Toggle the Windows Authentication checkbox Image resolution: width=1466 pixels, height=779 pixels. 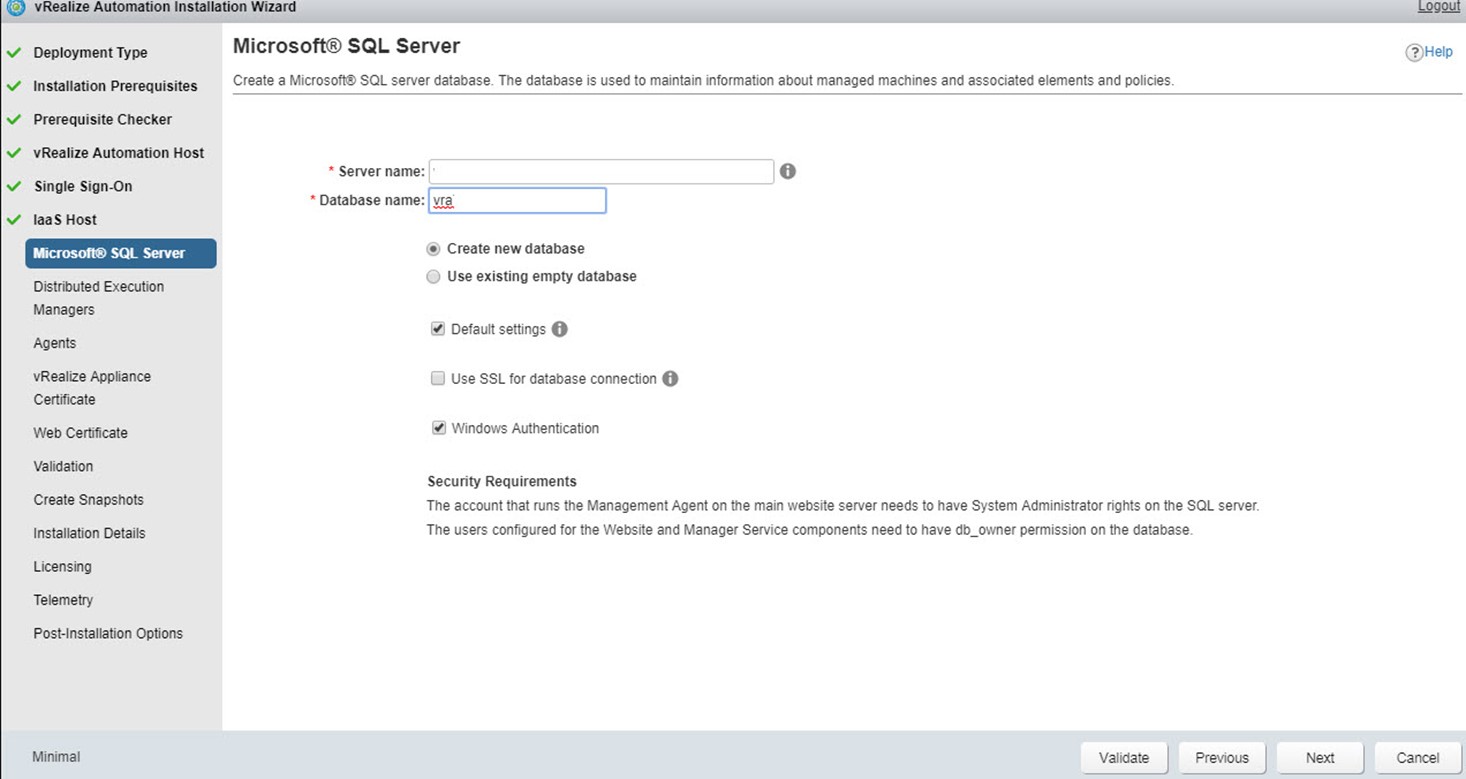click(x=438, y=428)
